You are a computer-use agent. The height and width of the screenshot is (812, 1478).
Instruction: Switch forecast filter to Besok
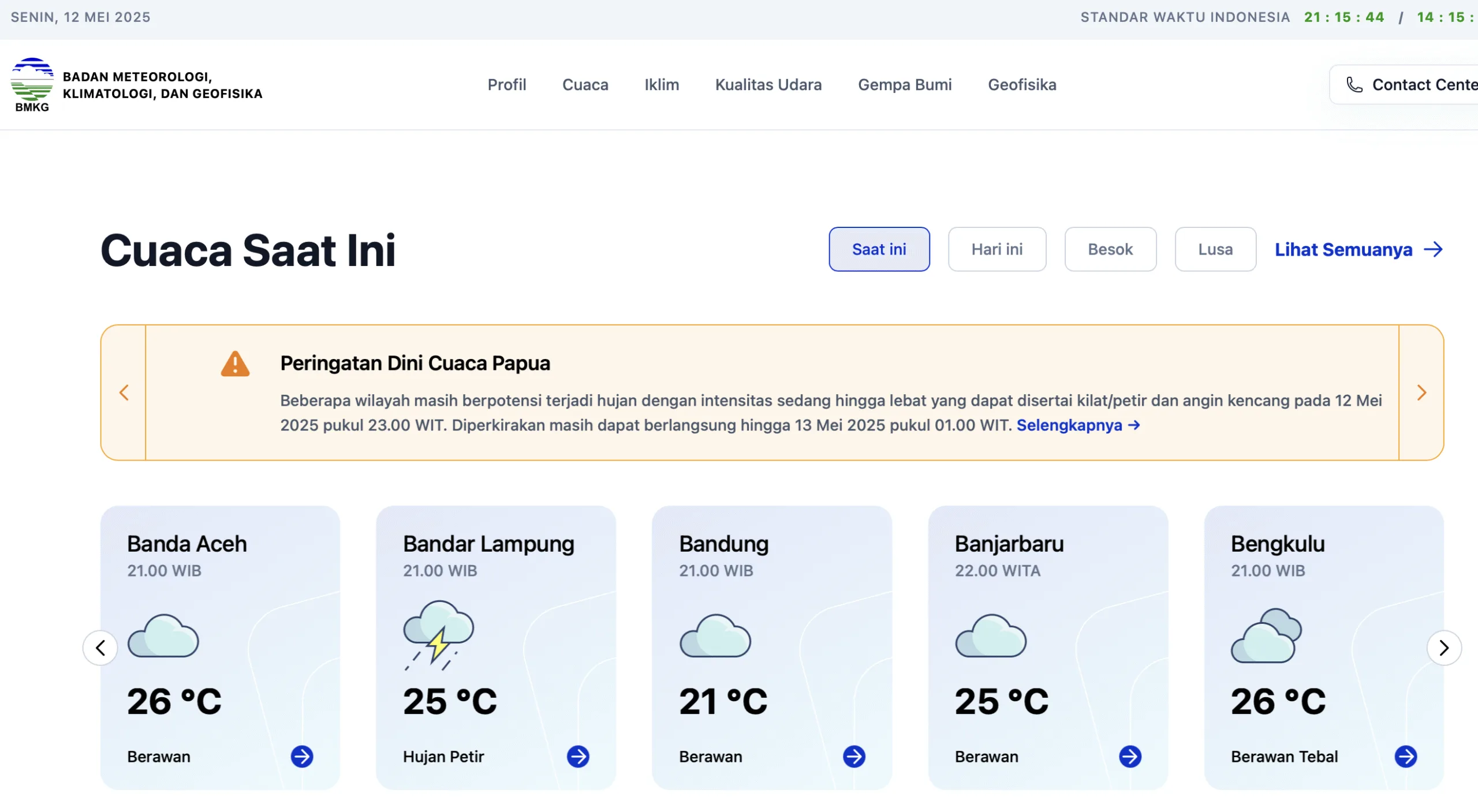tap(1110, 249)
